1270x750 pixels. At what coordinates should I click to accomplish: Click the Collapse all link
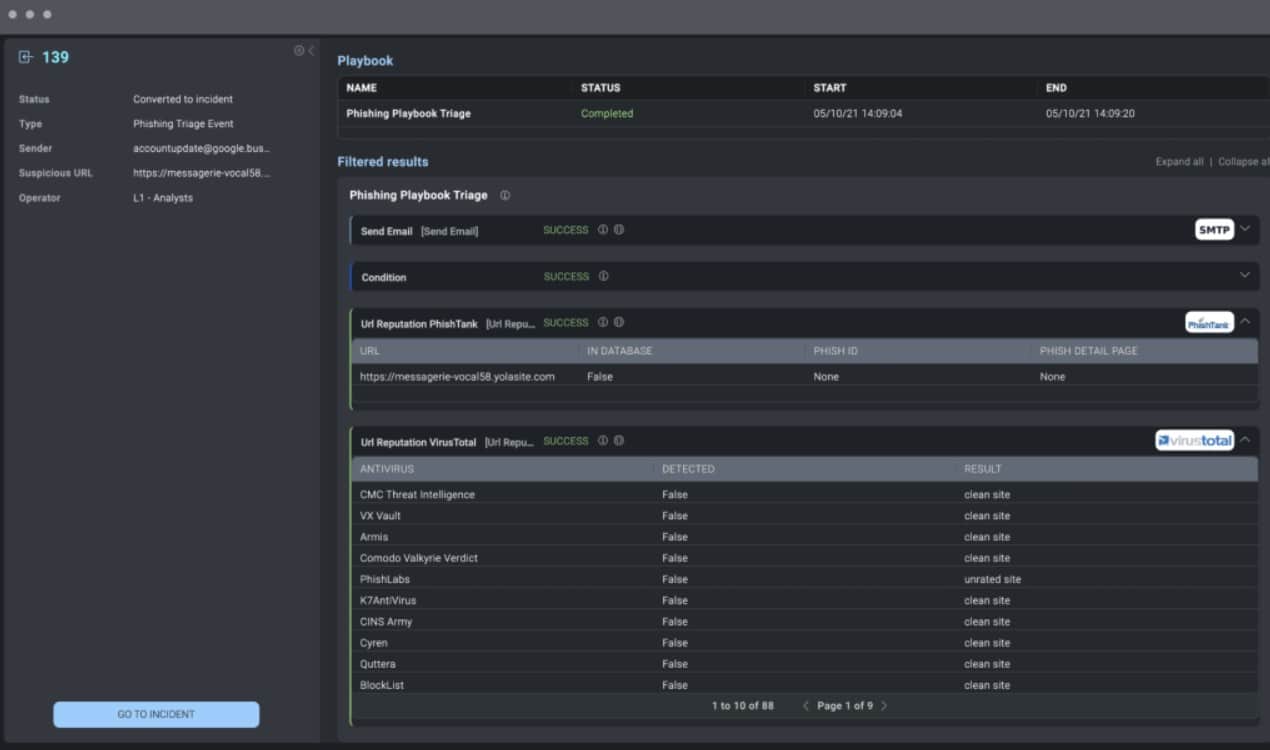[1243, 162]
